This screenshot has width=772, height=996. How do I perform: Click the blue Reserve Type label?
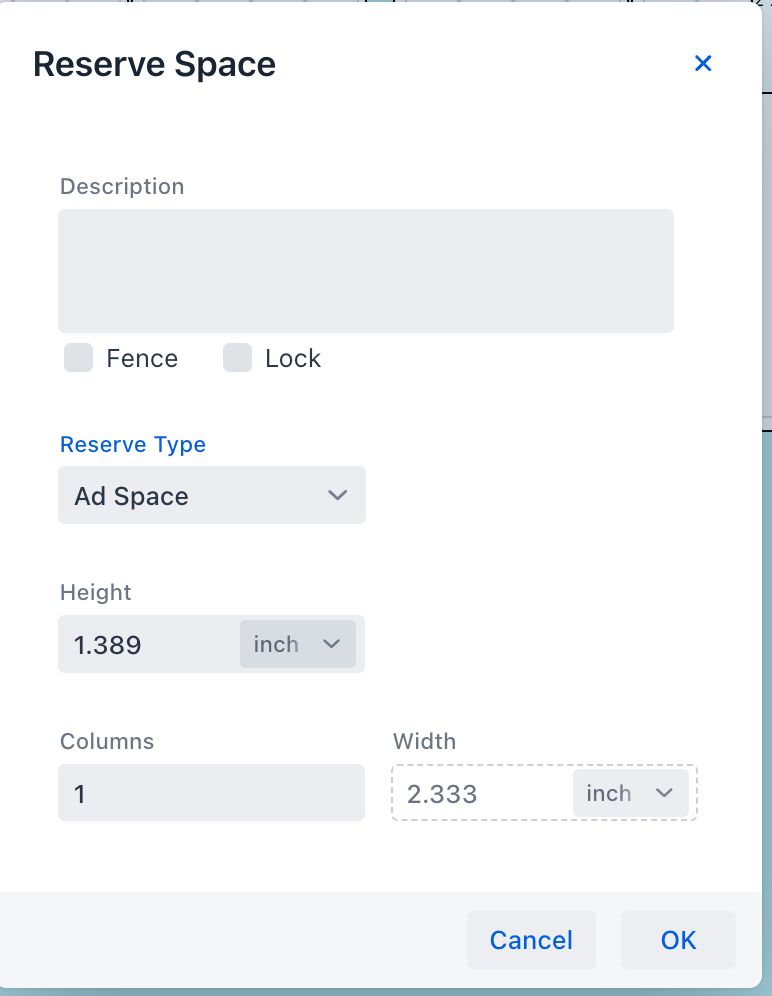tap(133, 444)
